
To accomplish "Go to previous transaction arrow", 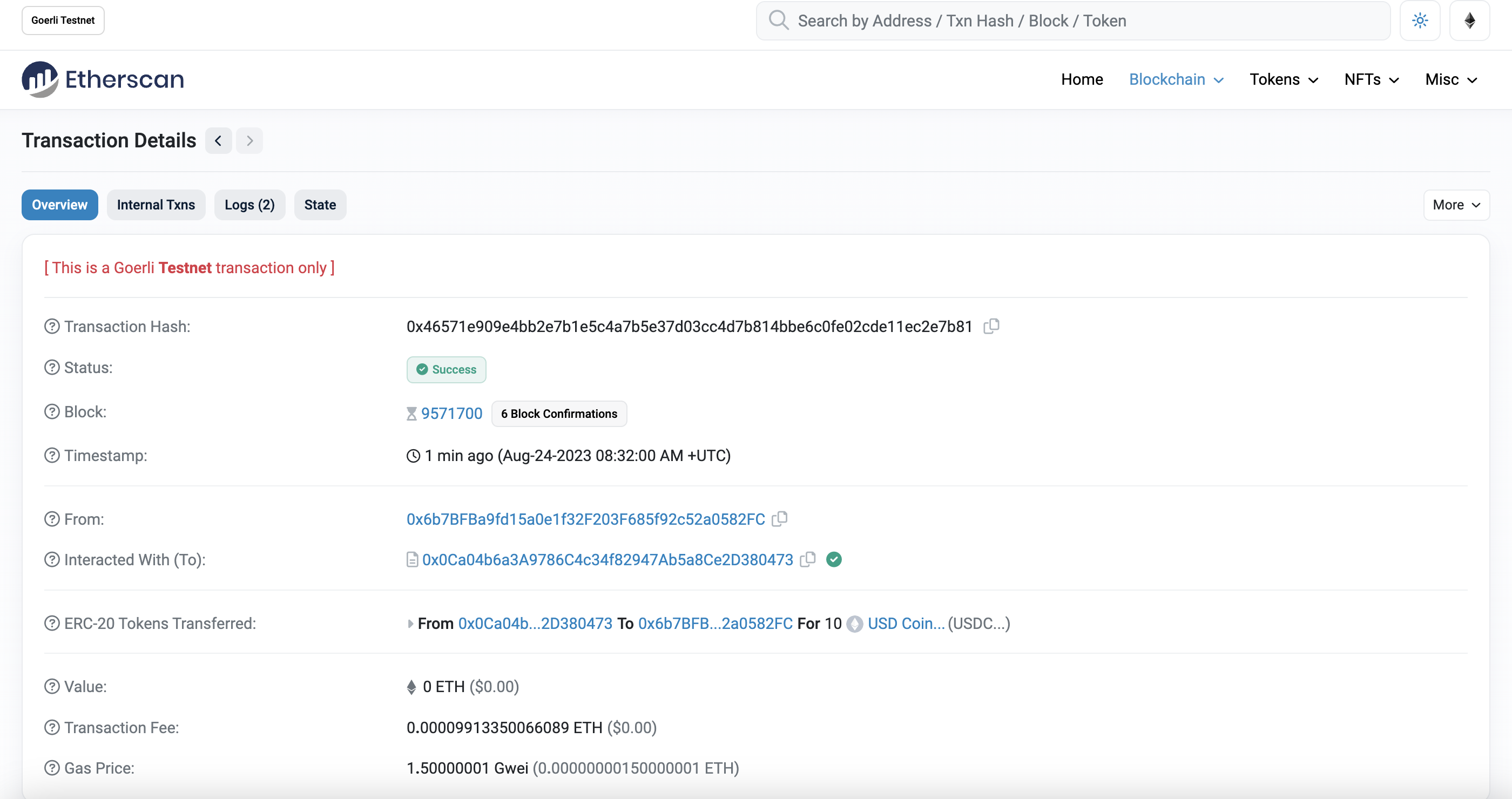I will tap(218, 141).
